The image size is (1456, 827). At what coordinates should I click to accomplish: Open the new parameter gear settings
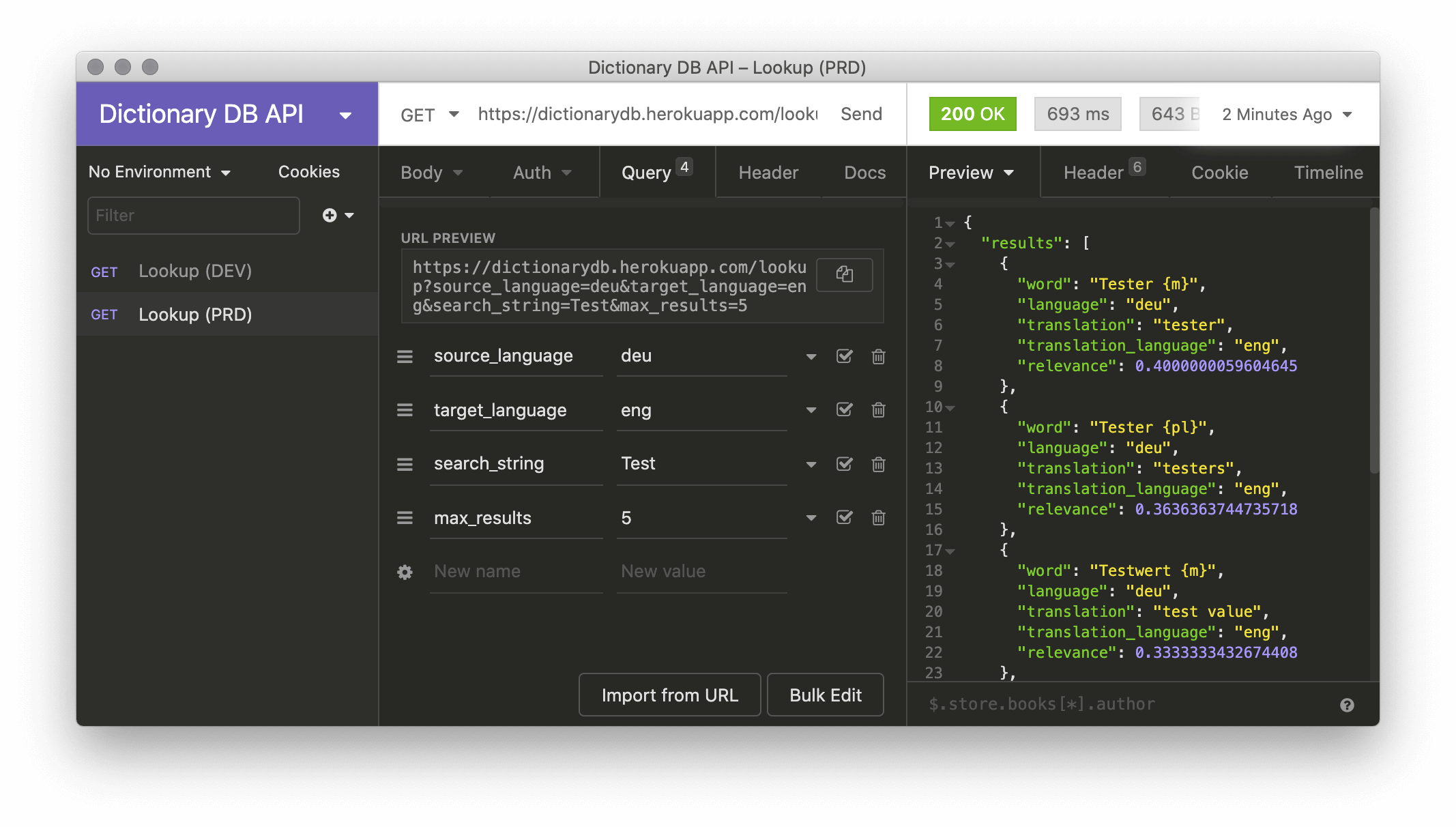point(405,572)
